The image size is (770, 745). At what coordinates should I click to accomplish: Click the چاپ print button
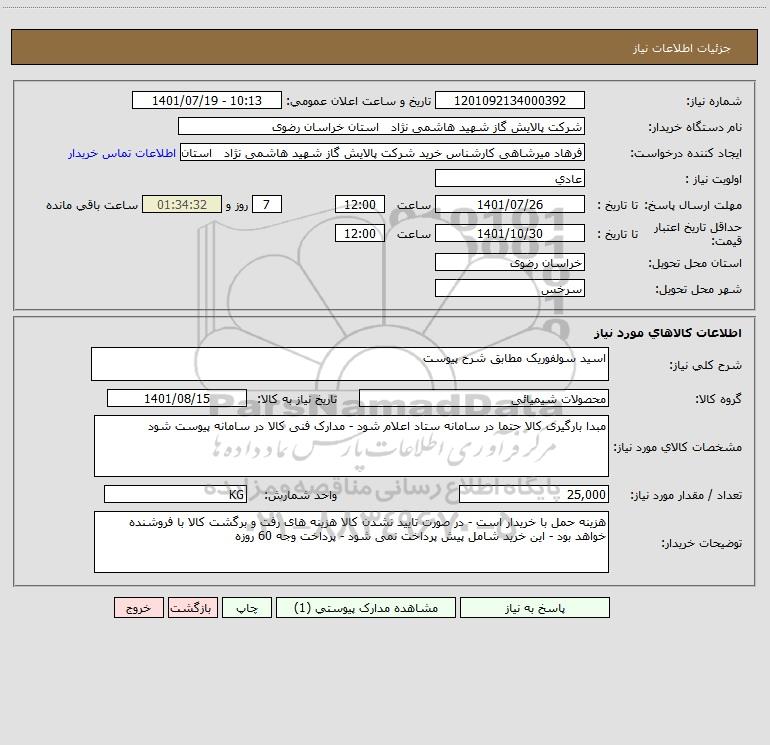click(x=247, y=607)
